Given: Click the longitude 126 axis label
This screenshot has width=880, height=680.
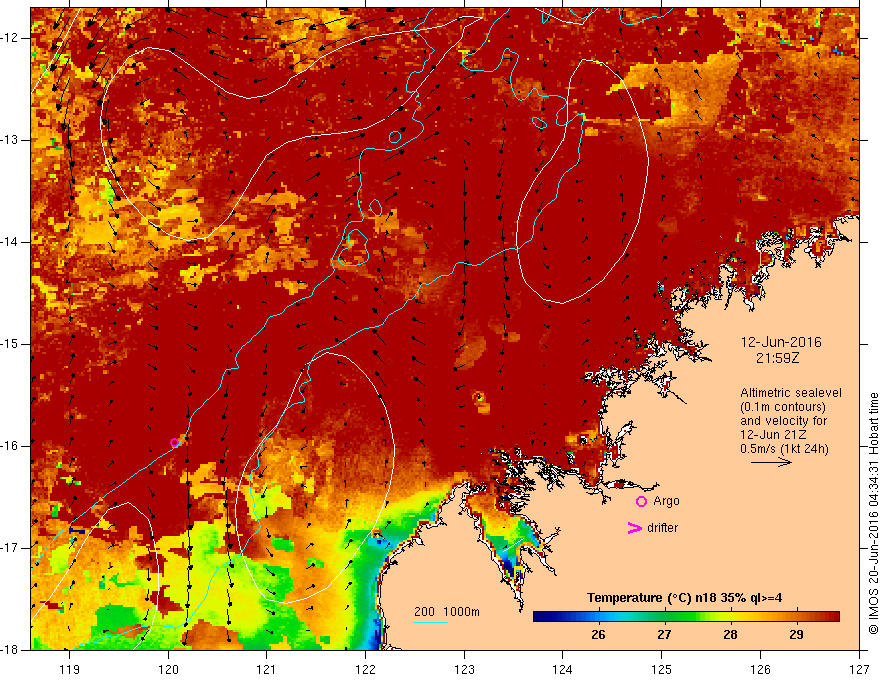Looking at the screenshot, I should (x=760, y=669).
